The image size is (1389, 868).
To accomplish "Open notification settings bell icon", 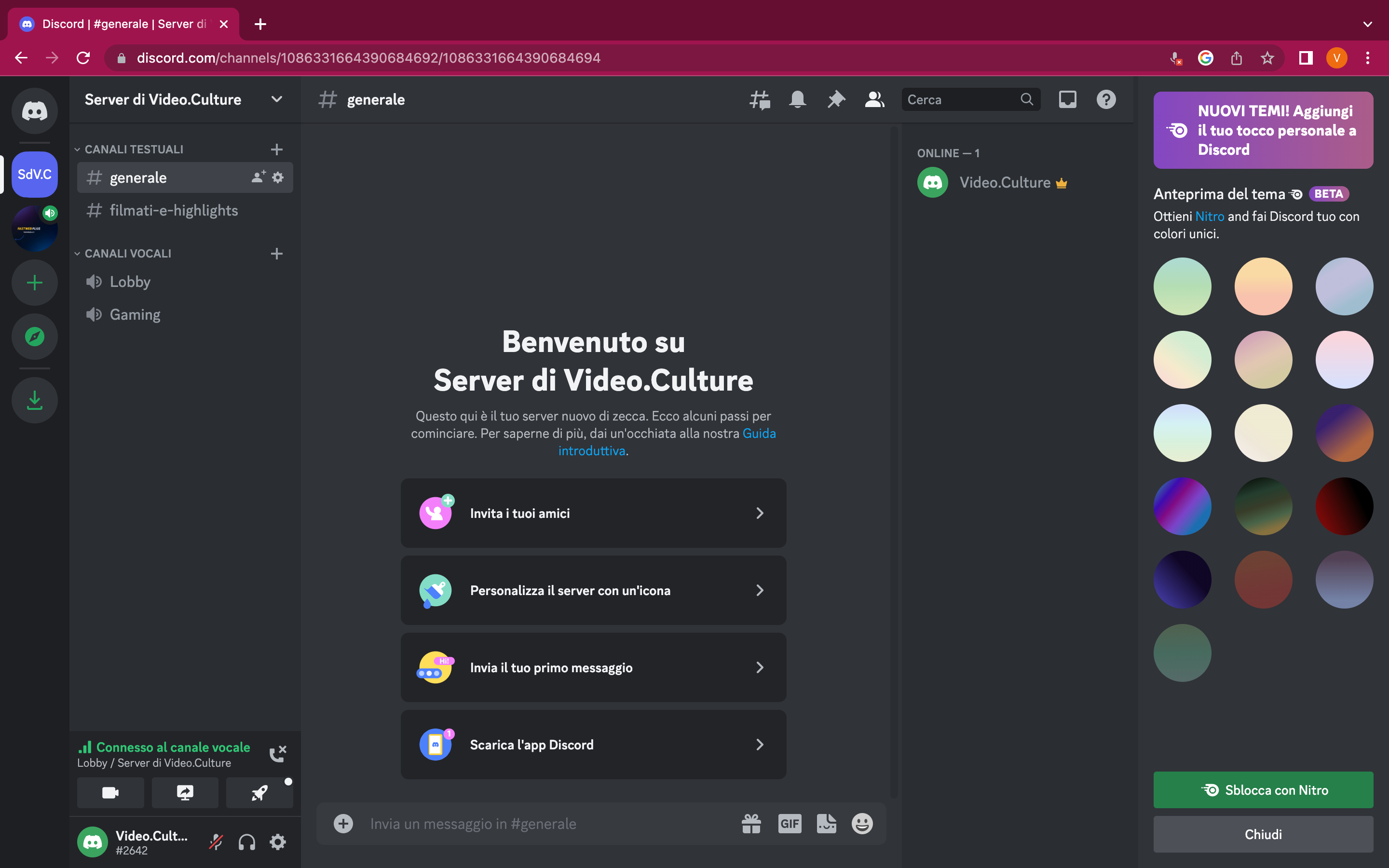I will 798,99.
